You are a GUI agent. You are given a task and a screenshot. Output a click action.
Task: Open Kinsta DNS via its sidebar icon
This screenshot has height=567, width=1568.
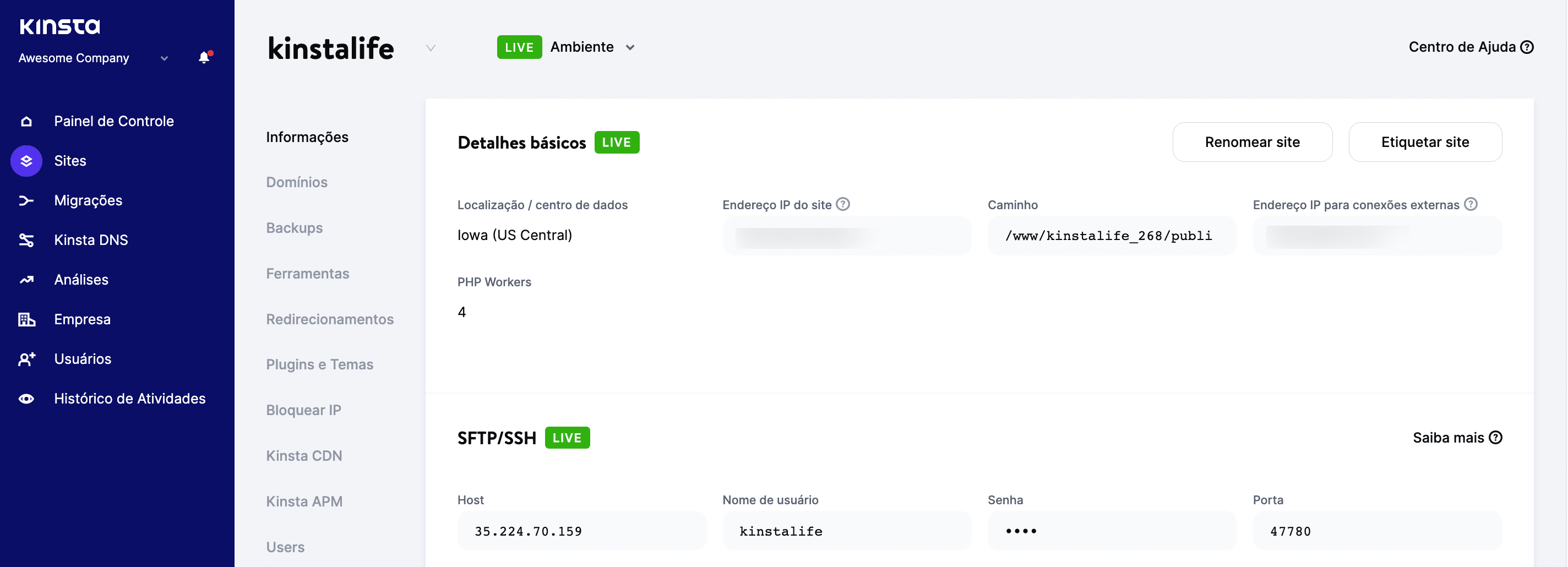click(x=27, y=239)
